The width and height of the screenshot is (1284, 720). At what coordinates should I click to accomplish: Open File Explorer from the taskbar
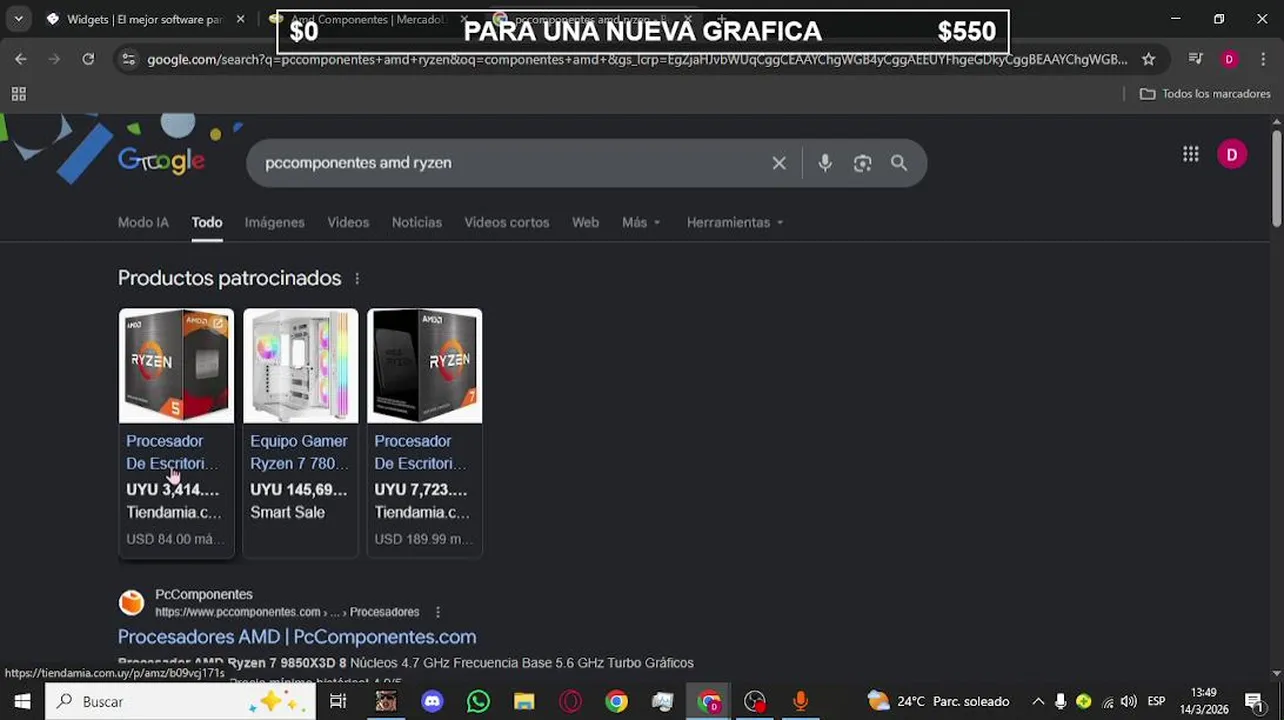pyautogui.click(x=524, y=701)
